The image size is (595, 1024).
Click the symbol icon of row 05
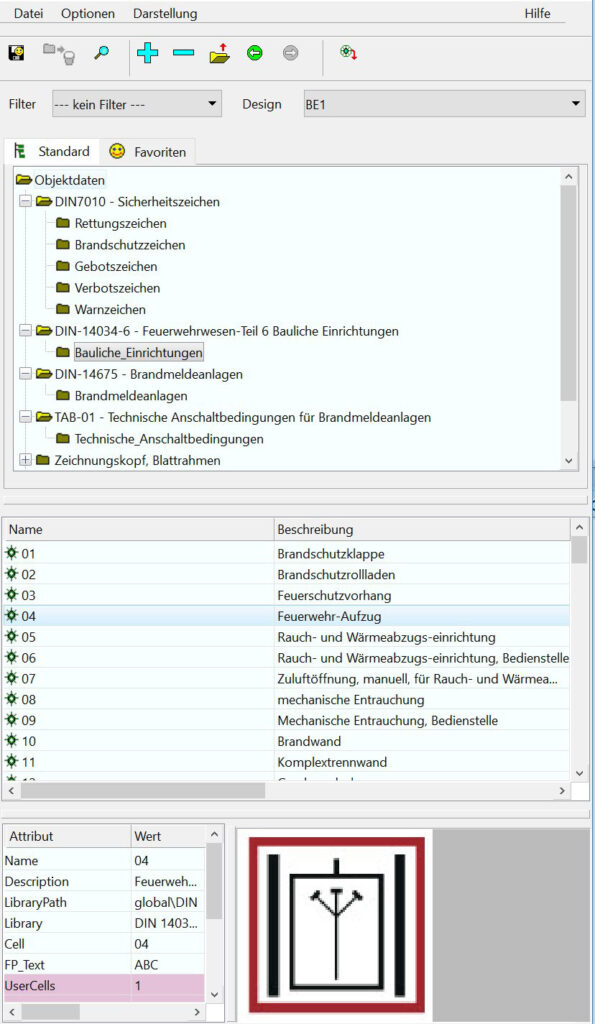(12, 637)
